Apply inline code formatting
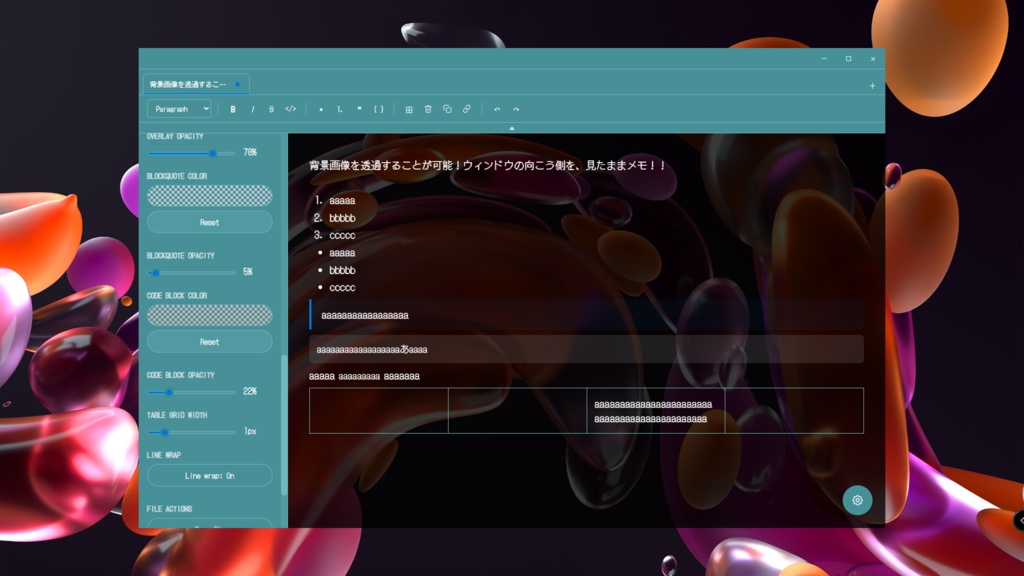This screenshot has height=576, width=1024. click(291, 109)
